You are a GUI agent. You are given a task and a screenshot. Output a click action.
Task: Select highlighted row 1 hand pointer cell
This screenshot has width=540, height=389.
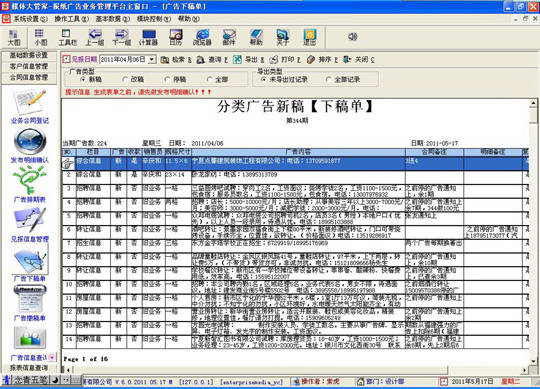coord(68,163)
